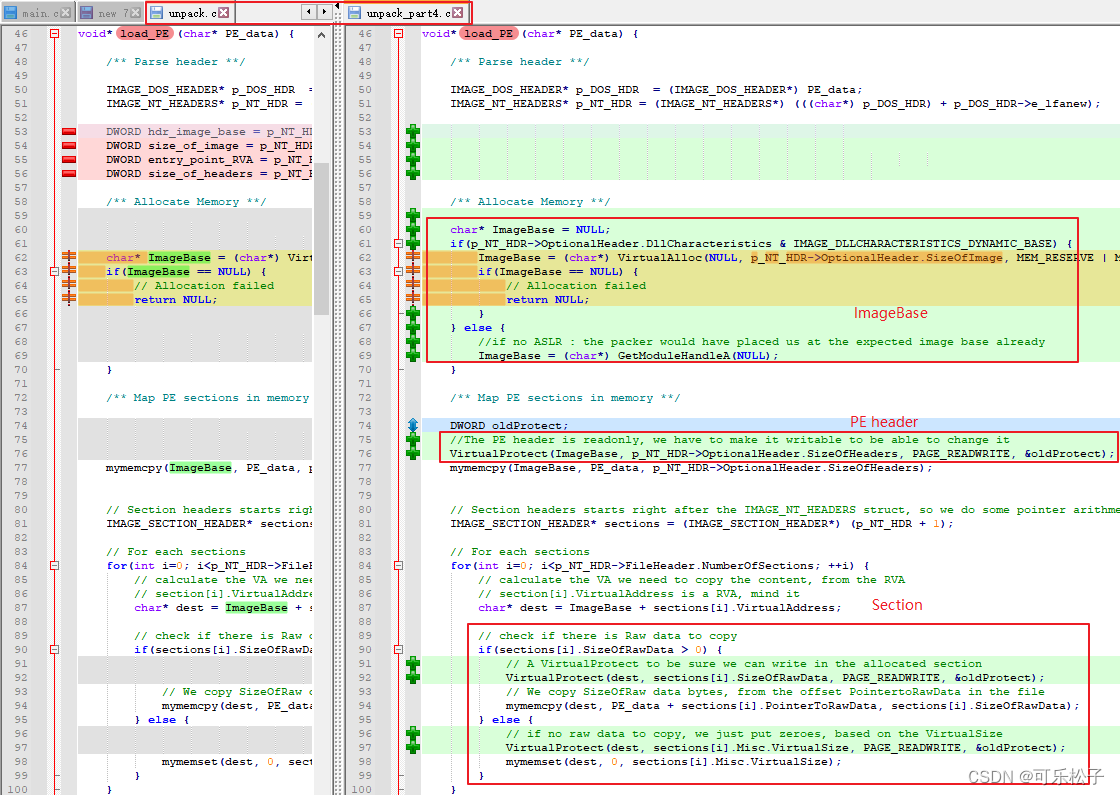The width and height of the screenshot is (1120, 795).
Task: Click "/** Parse header **/" comment in unpack.c
Action: coord(176,61)
